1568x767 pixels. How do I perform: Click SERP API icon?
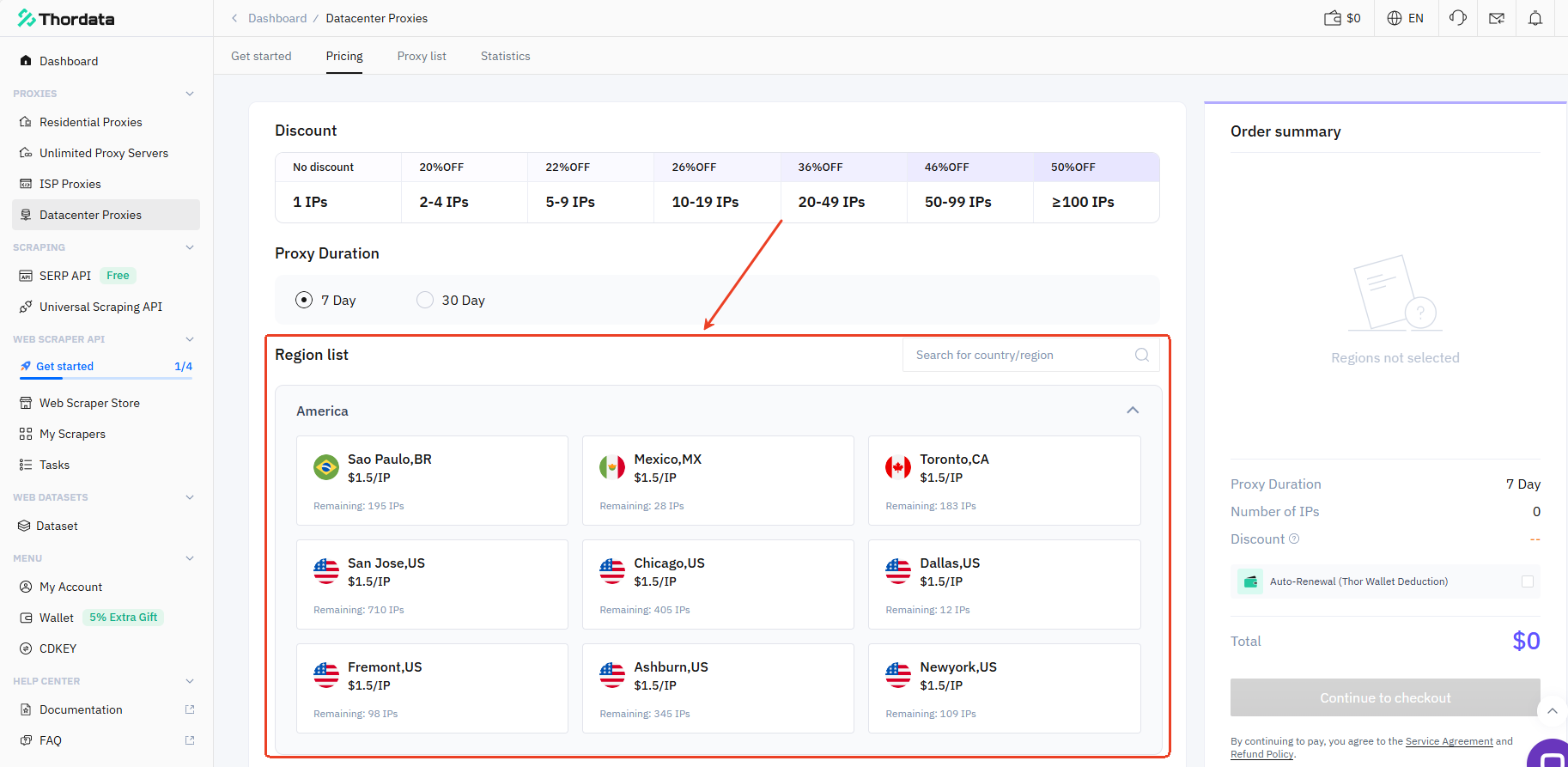(26, 276)
